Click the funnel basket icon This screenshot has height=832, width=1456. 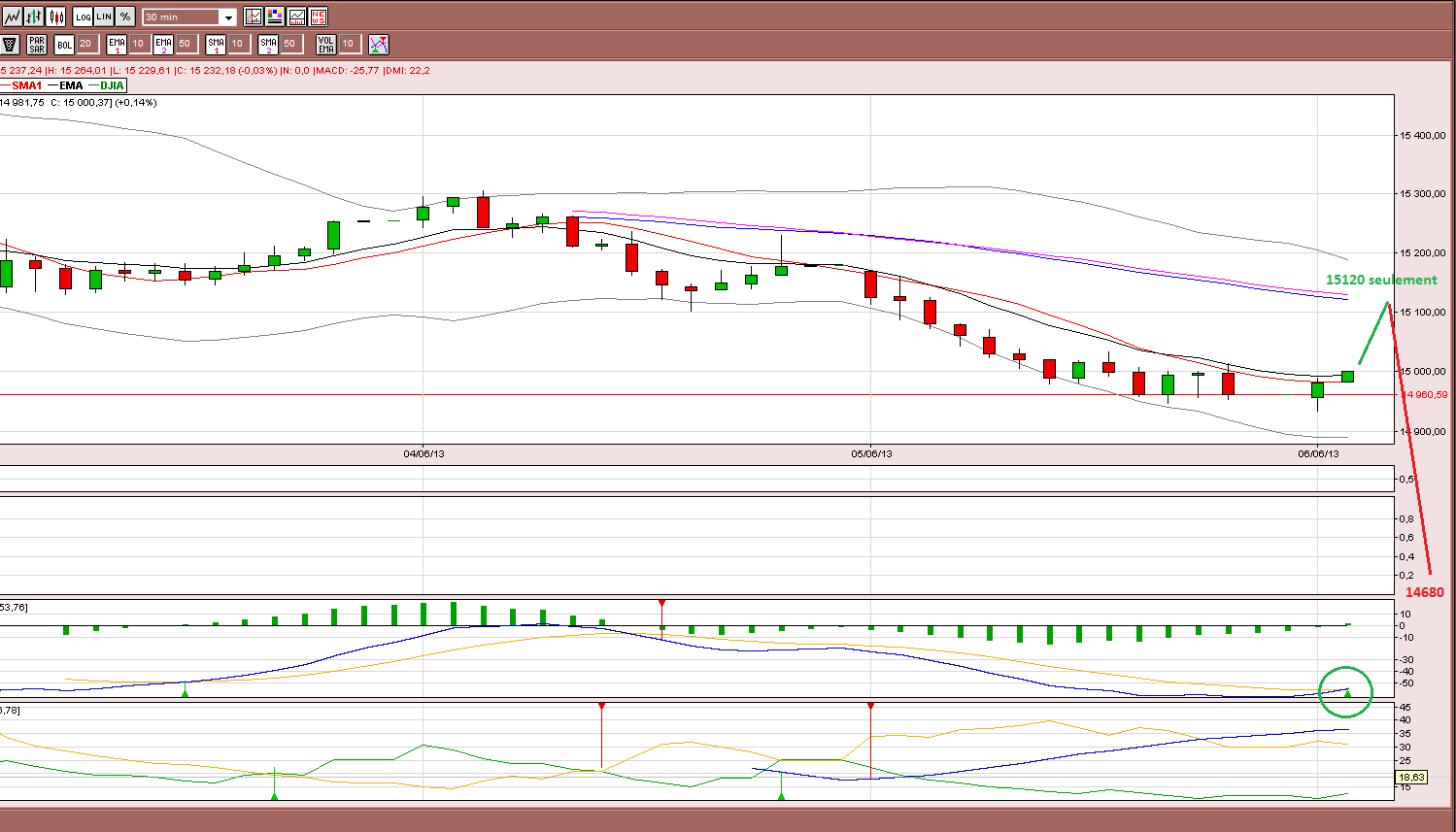[10, 44]
